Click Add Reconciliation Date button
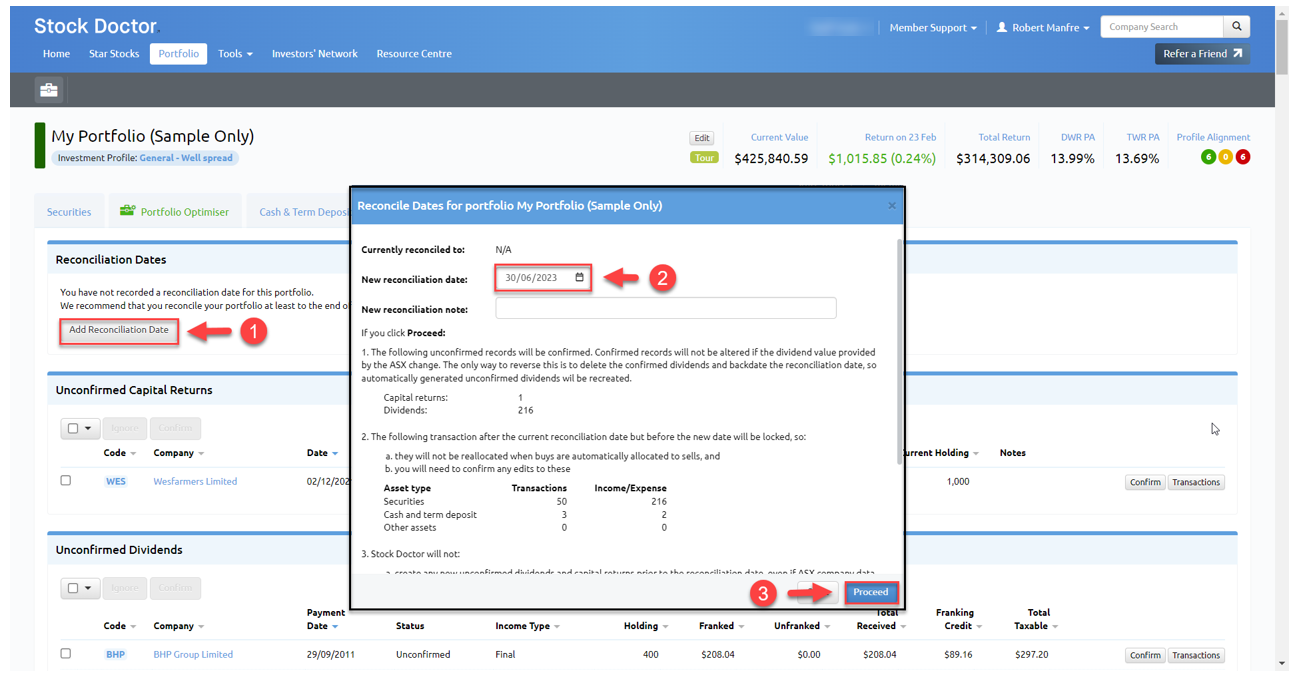This screenshot has width=1297, height=684. [119, 330]
